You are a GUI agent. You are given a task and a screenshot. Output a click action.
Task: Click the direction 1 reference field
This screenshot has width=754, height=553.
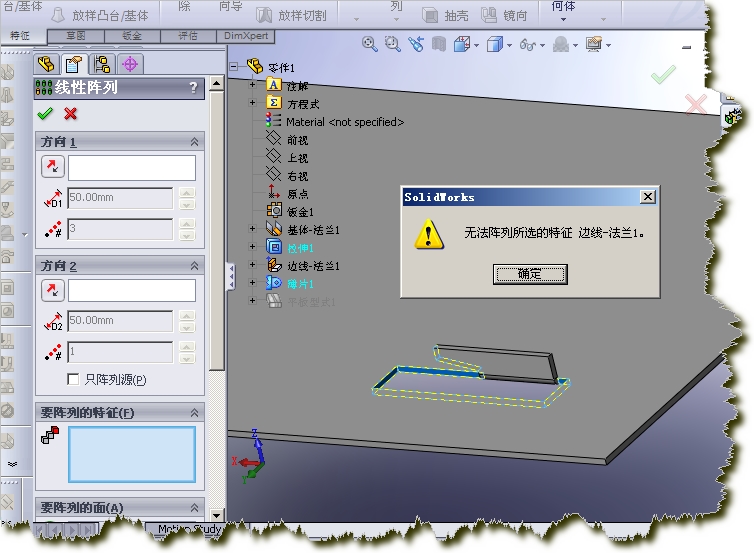click(132, 167)
